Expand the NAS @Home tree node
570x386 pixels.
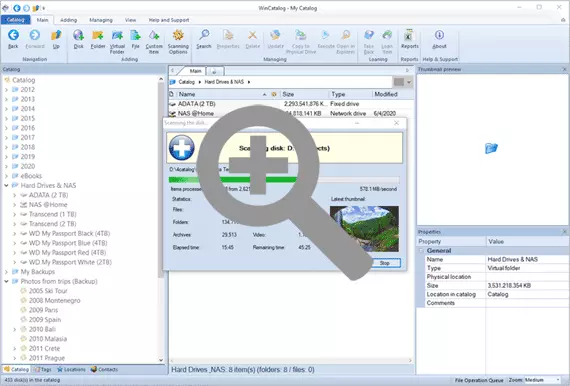coord(15,205)
